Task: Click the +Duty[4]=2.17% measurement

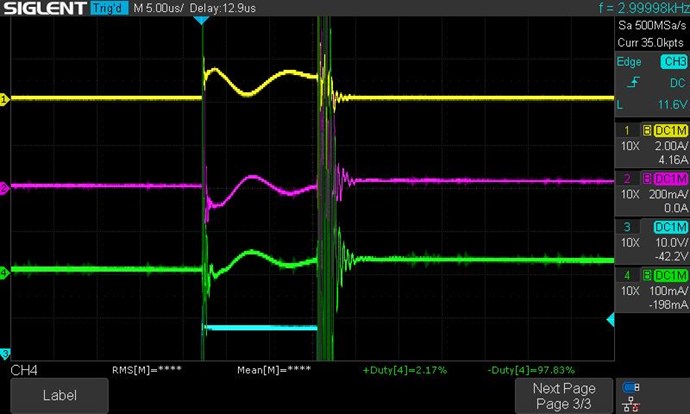Action: click(405, 370)
